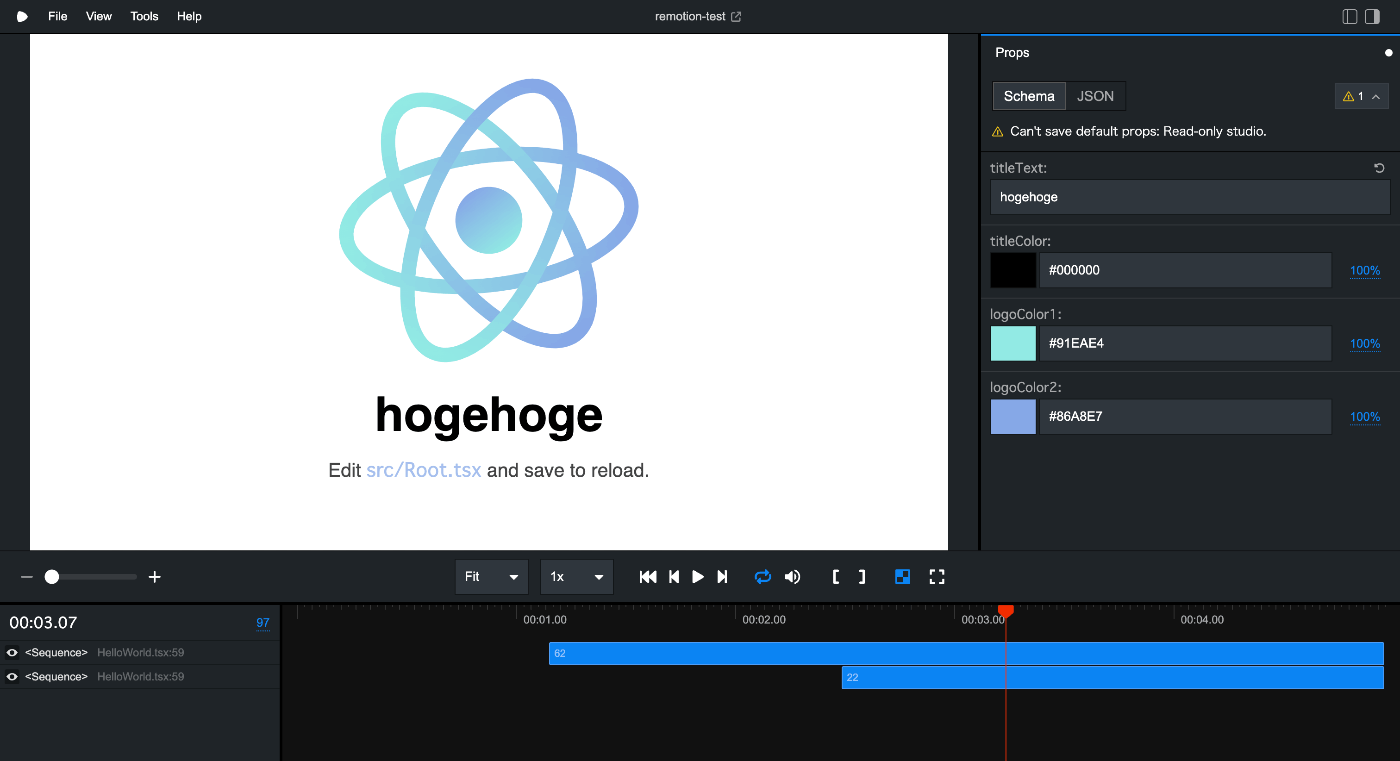This screenshot has width=1400, height=761.
Task: Enter fullscreen preview mode
Action: (x=937, y=577)
